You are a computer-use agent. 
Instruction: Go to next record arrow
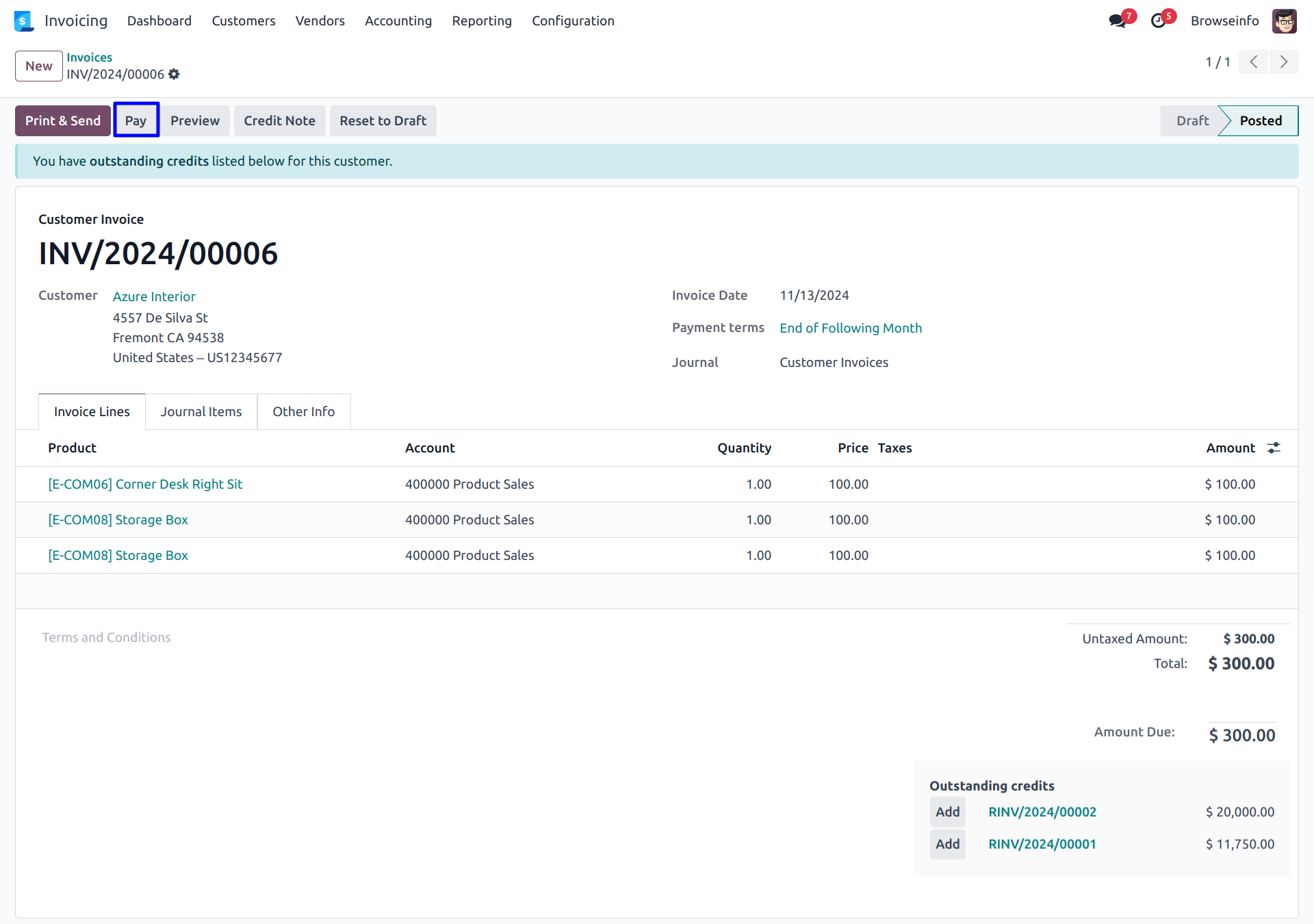(x=1284, y=62)
